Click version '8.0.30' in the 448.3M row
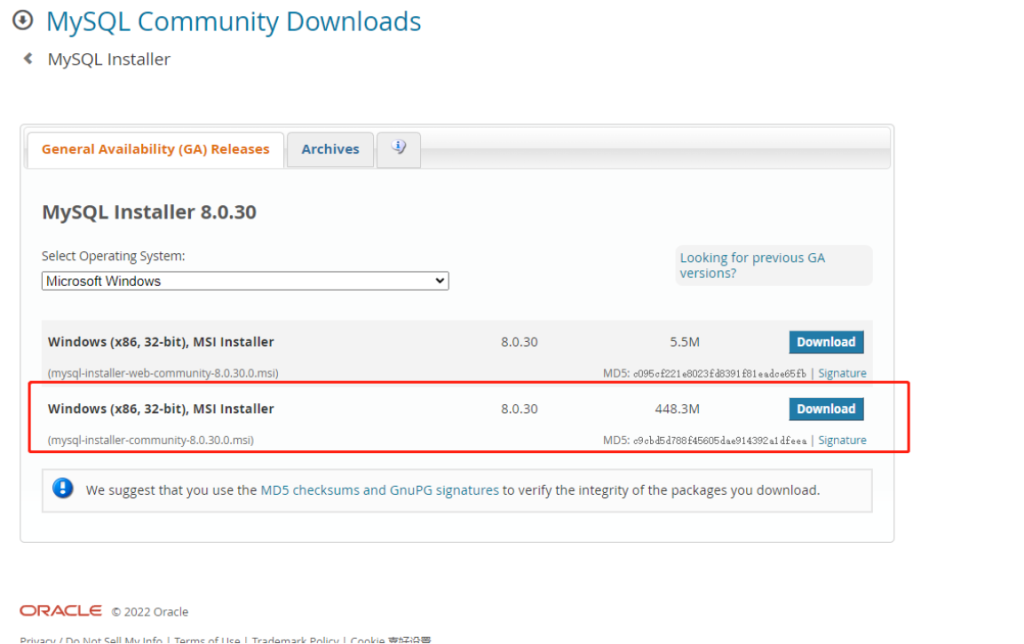Viewport: 1024px width, 644px height. [x=519, y=409]
